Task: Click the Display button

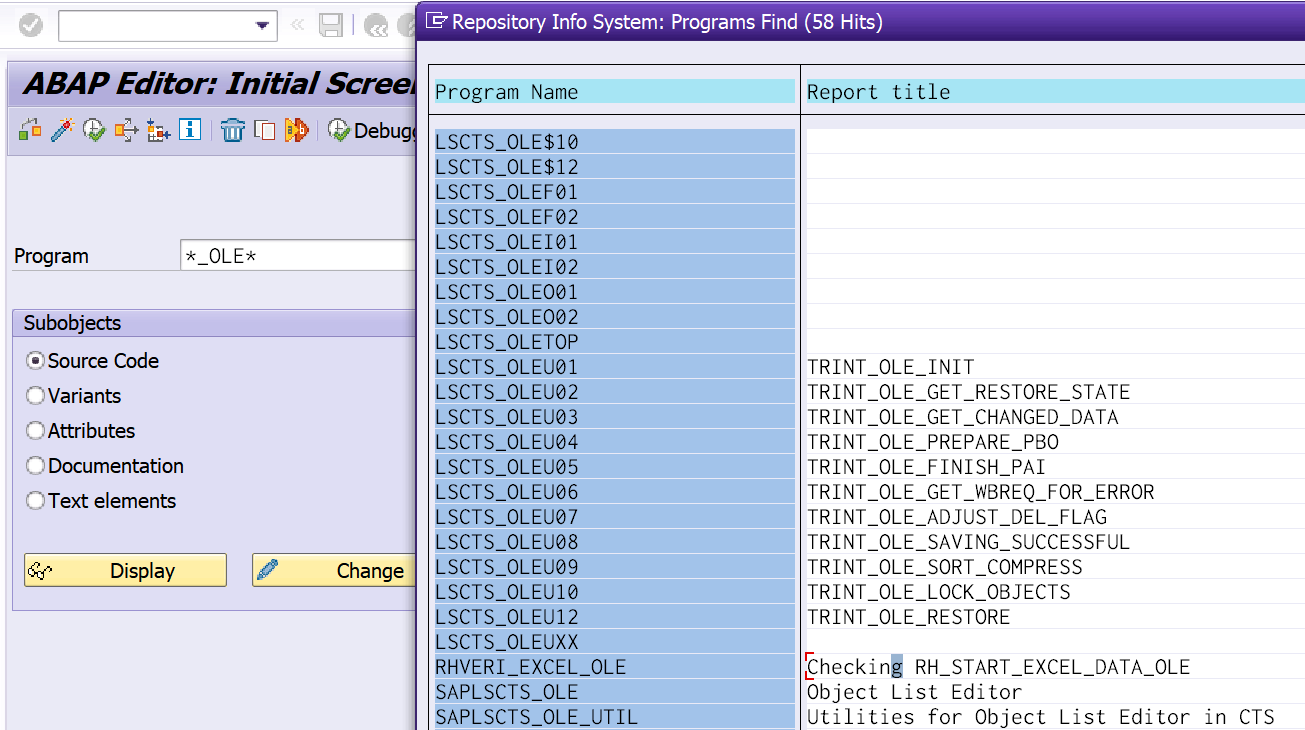Action: (x=126, y=570)
